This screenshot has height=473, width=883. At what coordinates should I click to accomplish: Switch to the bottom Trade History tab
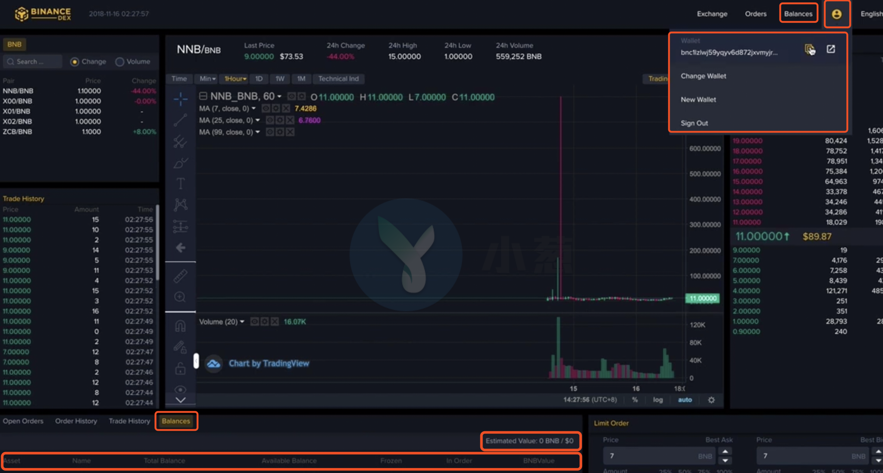click(130, 421)
